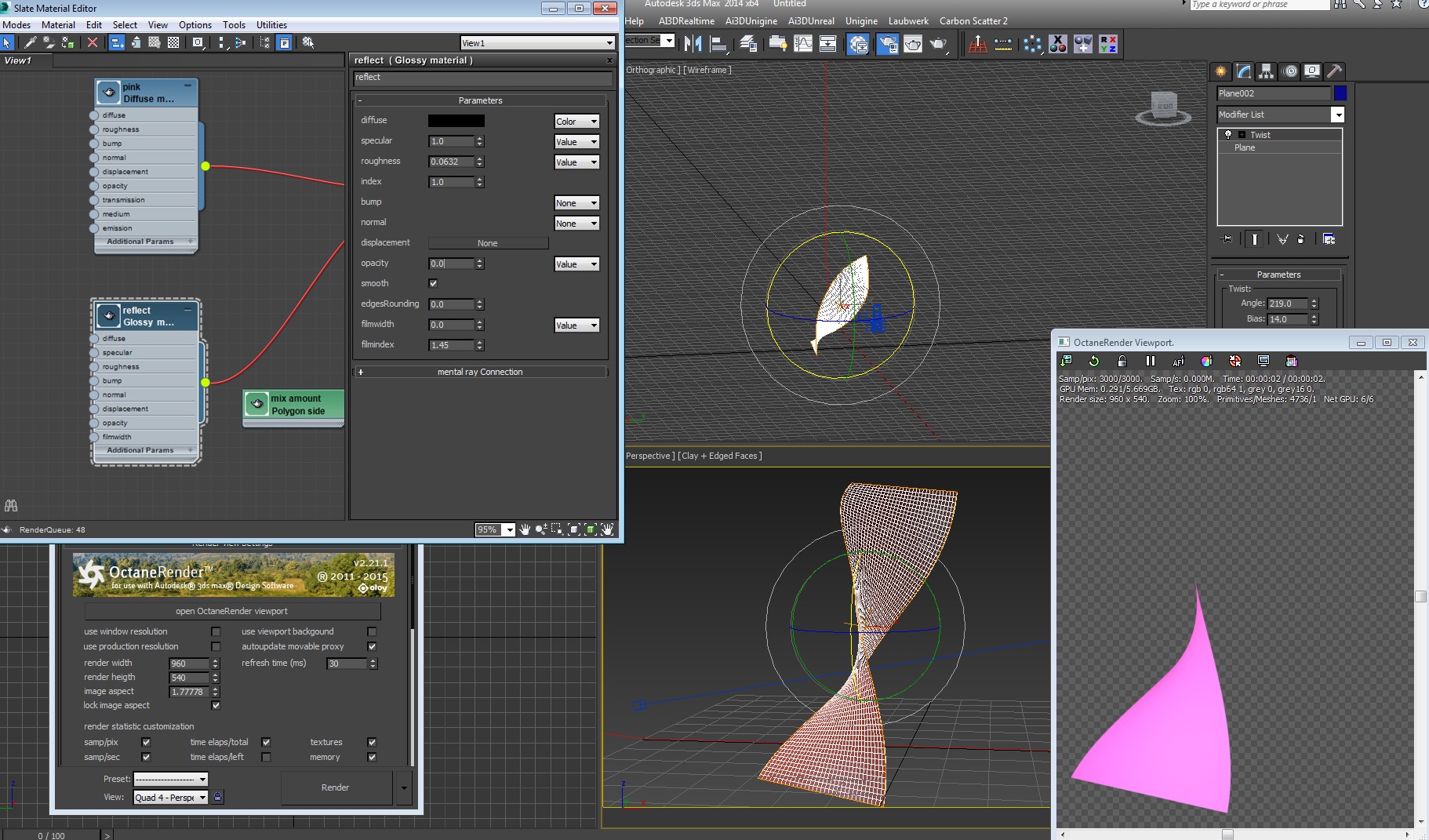Toggle use window resolution checkbox

point(216,631)
